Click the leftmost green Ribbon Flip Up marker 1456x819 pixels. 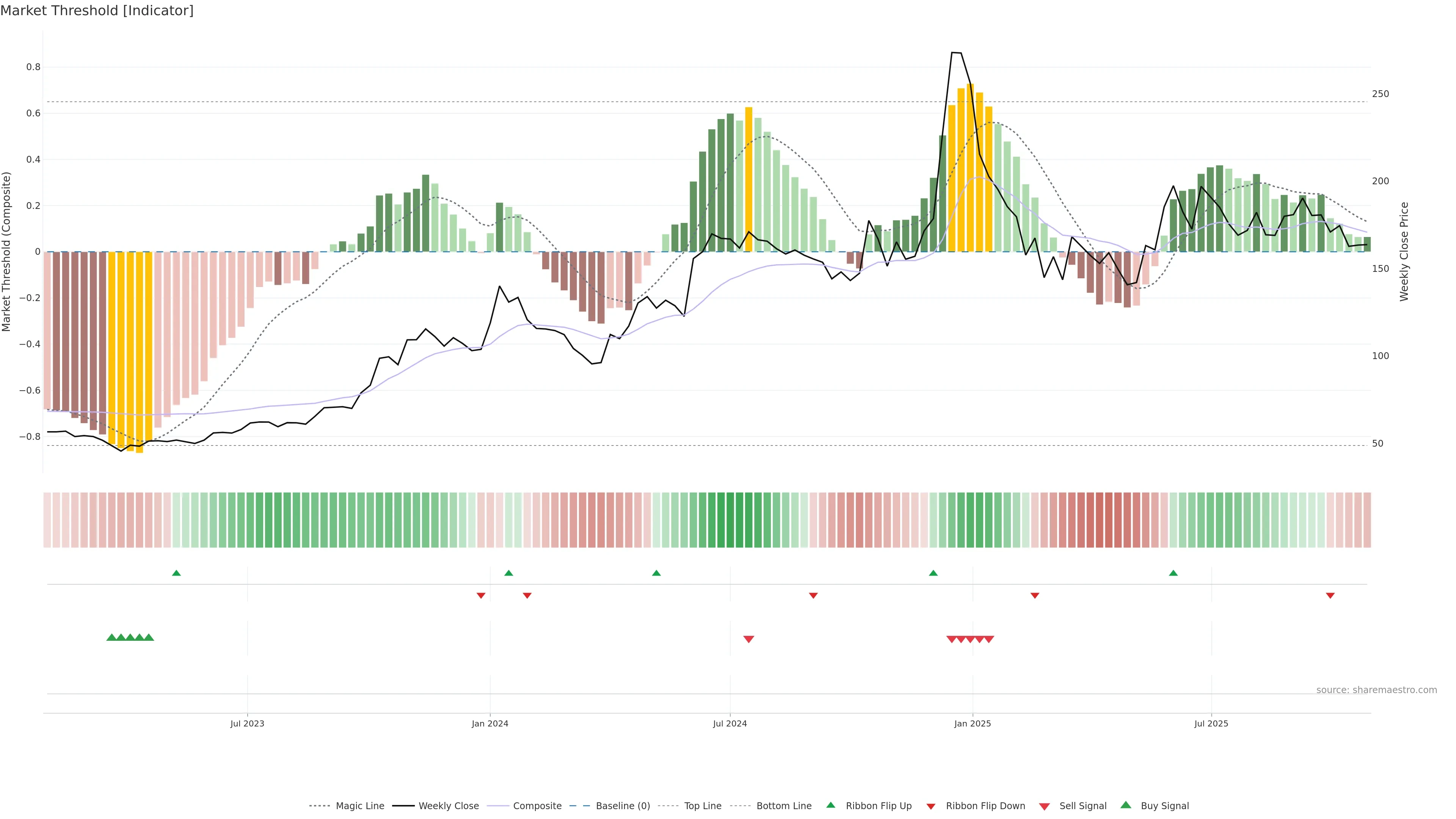pyautogui.click(x=176, y=573)
